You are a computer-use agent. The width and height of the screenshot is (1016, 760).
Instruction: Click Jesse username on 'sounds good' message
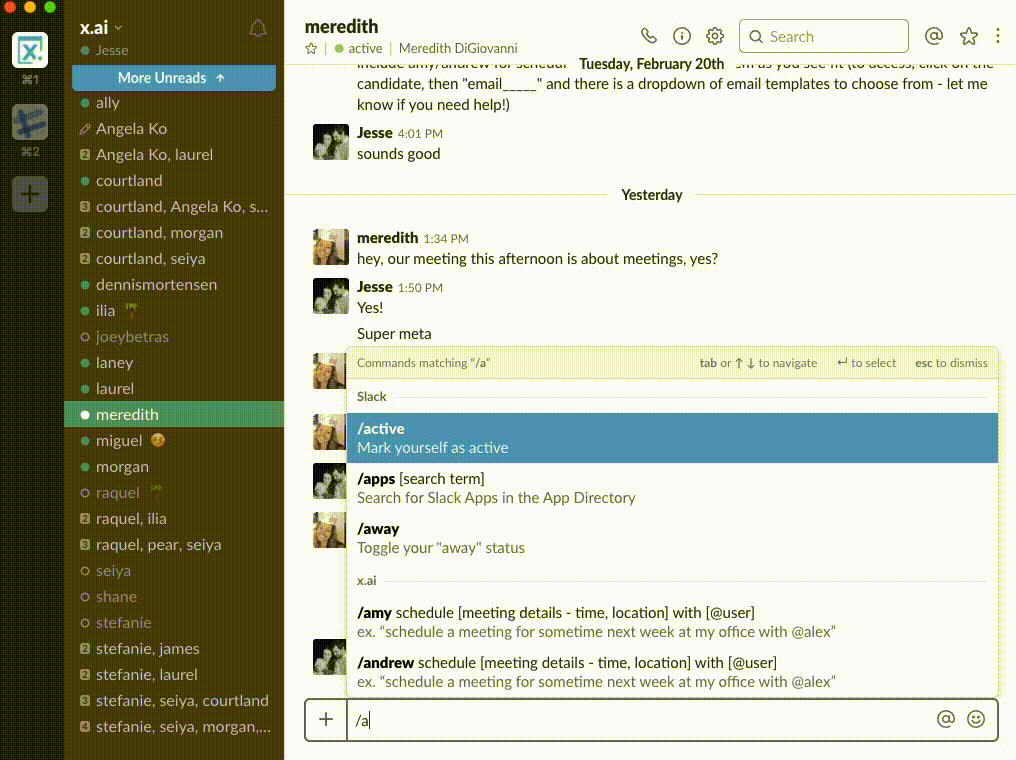pos(375,133)
